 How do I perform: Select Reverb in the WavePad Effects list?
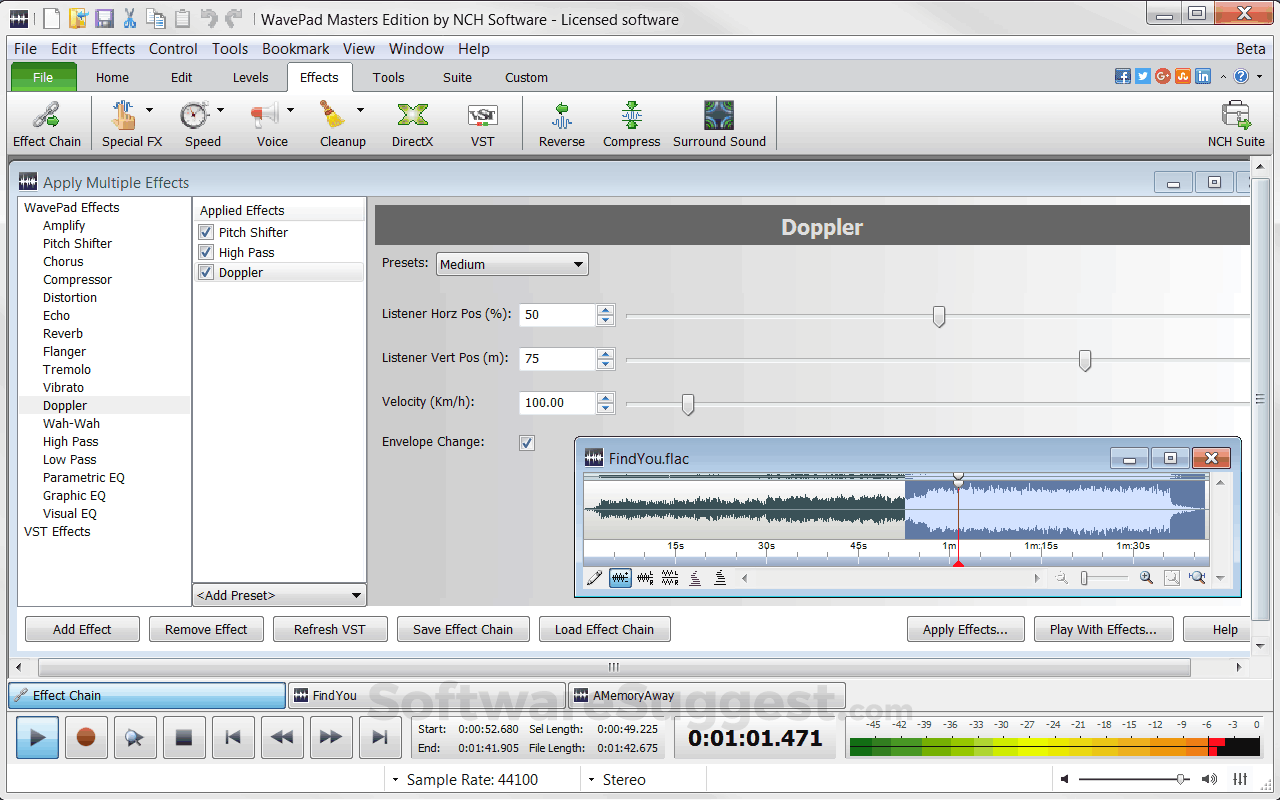point(63,333)
